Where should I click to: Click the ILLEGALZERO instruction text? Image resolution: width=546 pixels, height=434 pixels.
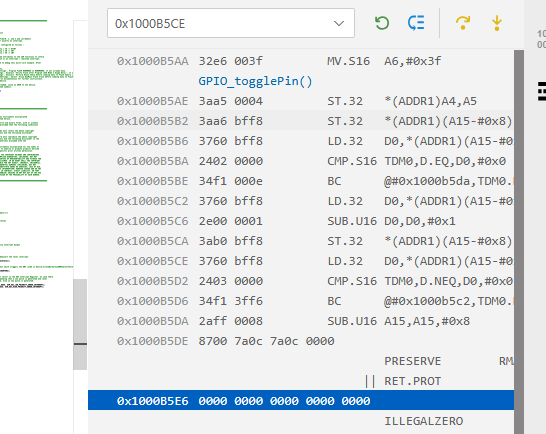pos(423,421)
